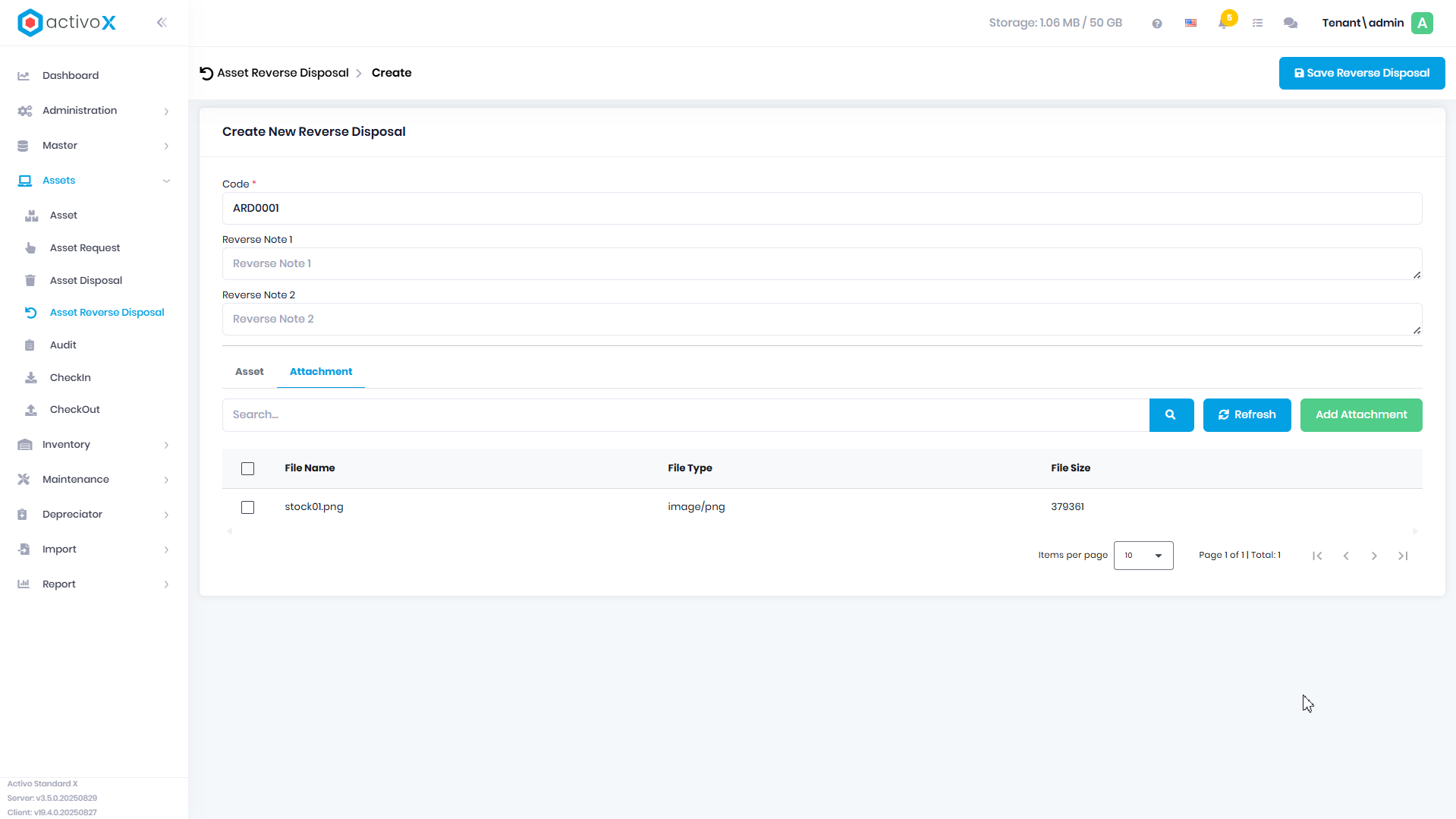
Task: Click the Administration gears icon
Action: coord(24,111)
